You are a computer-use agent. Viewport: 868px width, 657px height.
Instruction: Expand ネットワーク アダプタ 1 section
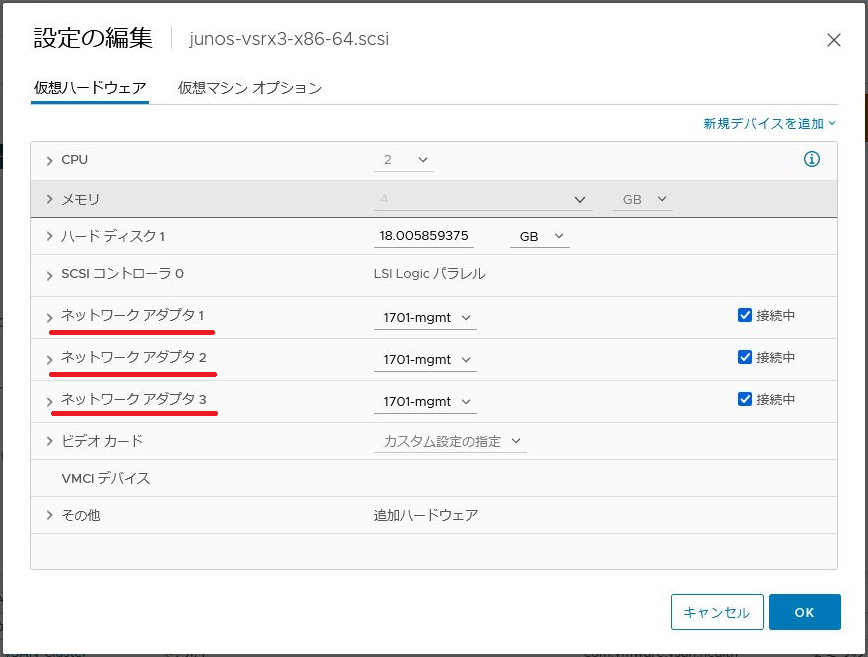[x=50, y=318]
